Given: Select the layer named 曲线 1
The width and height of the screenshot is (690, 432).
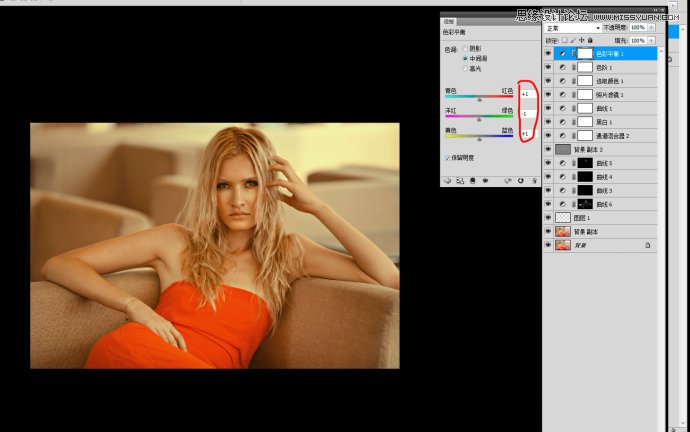Looking at the screenshot, I should 604,108.
